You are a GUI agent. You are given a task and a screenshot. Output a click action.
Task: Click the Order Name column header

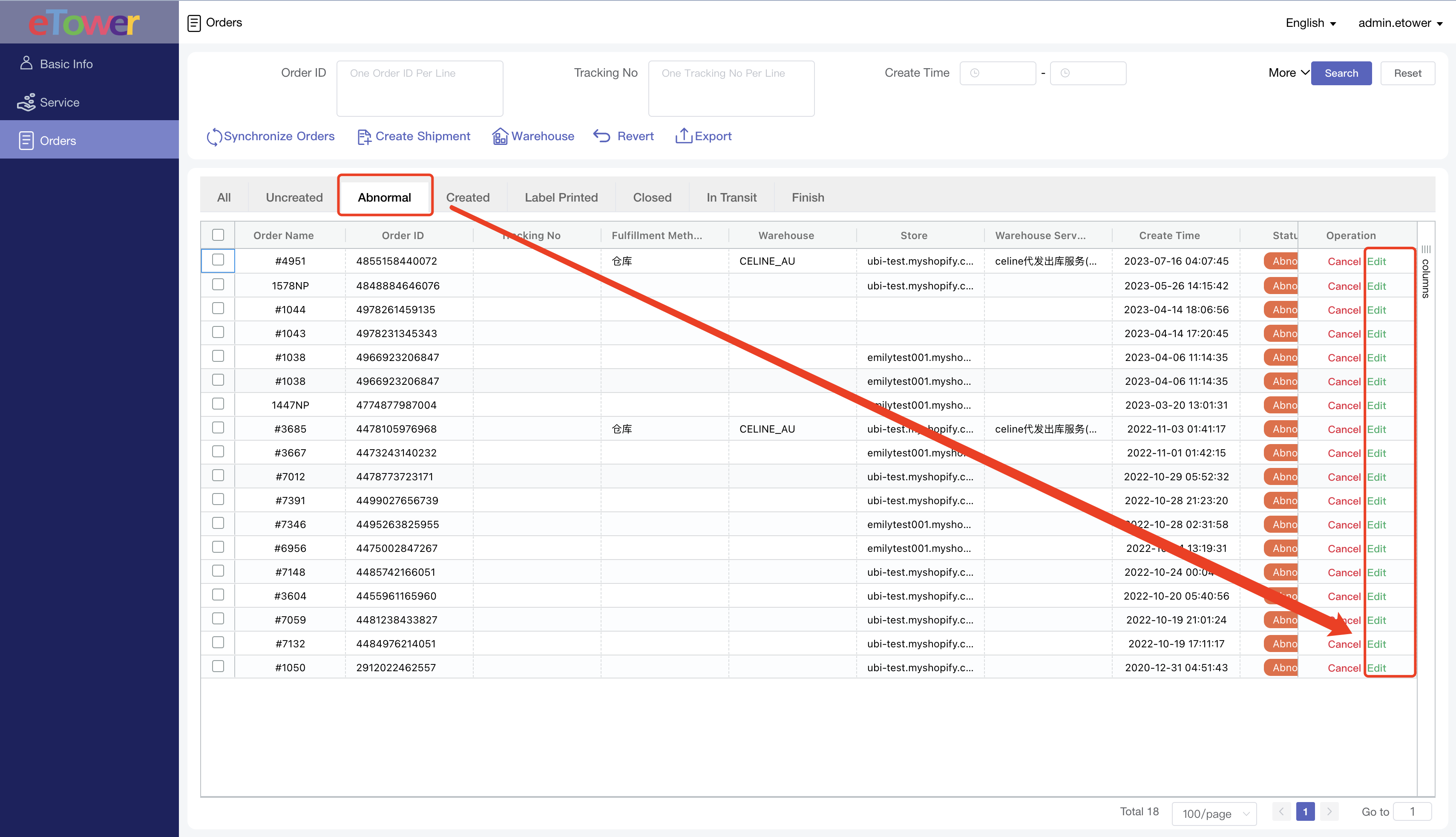pos(283,235)
